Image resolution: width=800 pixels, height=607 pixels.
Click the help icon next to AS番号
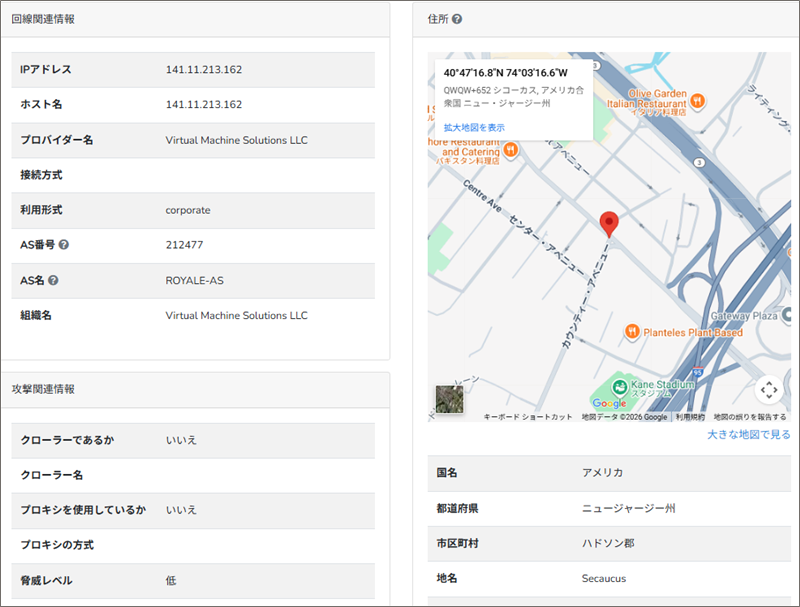(64, 245)
